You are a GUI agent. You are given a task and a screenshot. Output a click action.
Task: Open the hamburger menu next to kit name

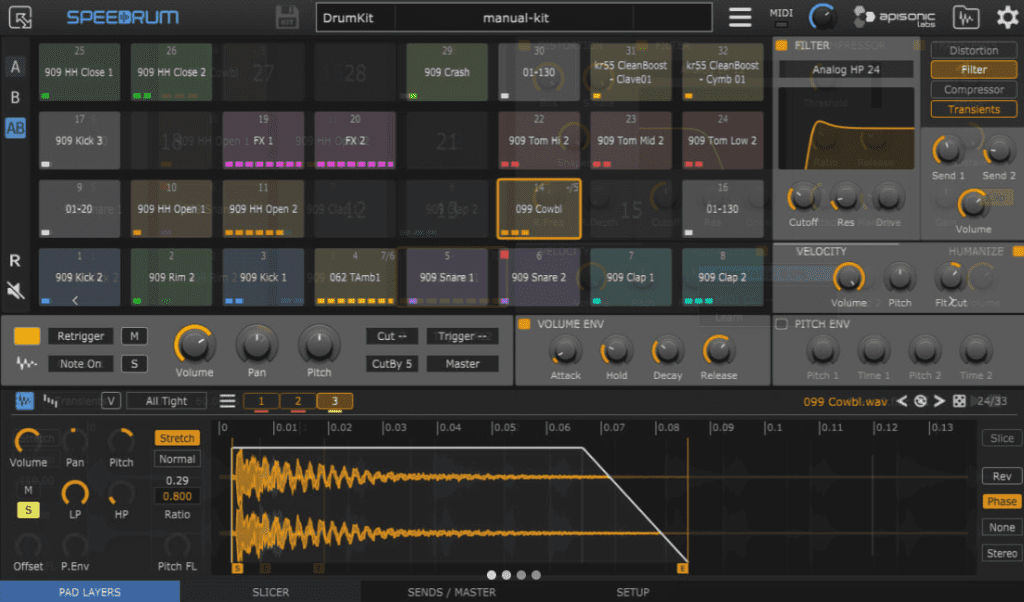(739, 17)
